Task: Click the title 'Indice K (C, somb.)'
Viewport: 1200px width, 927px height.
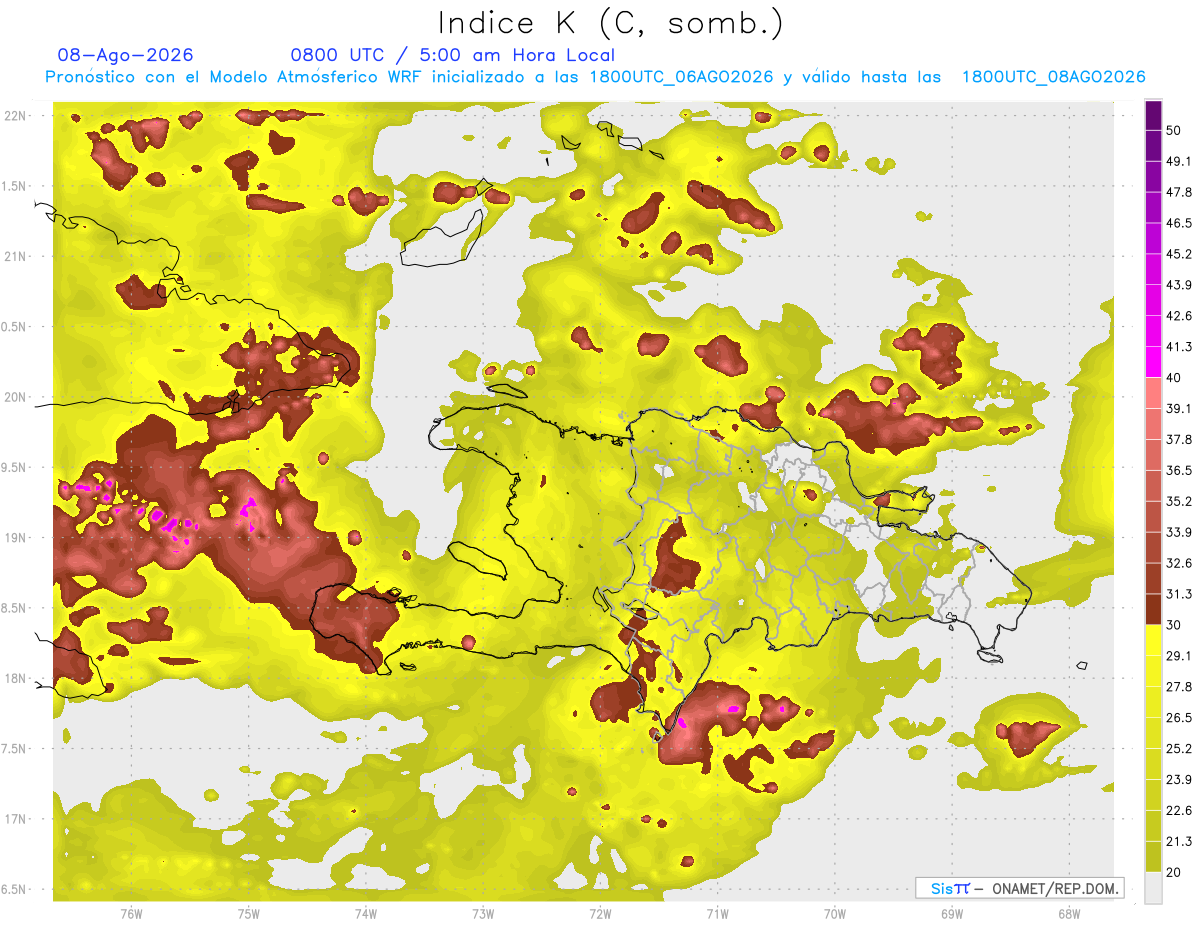Action: coord(610,23)
